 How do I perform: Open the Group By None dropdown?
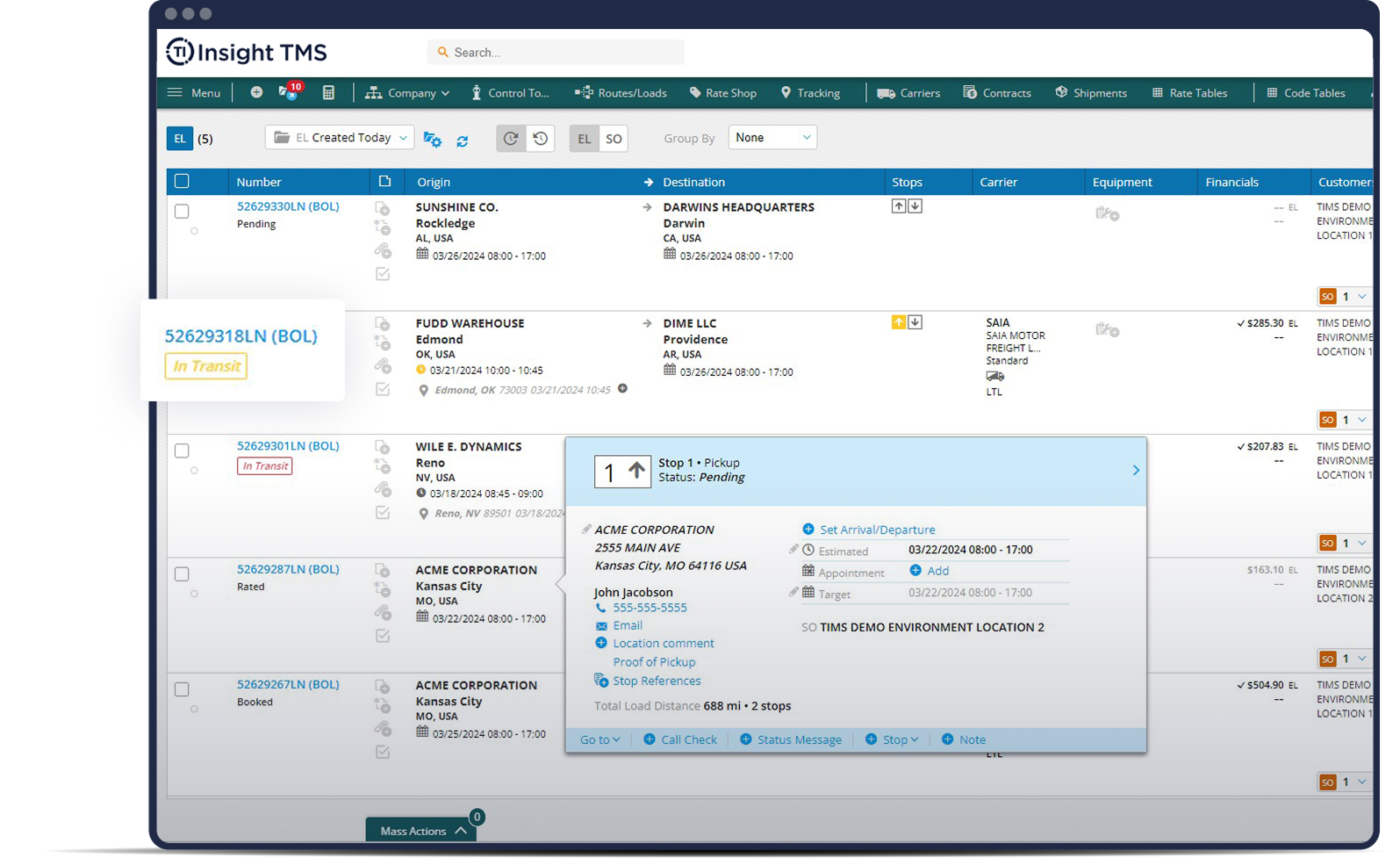pos(772,138)
